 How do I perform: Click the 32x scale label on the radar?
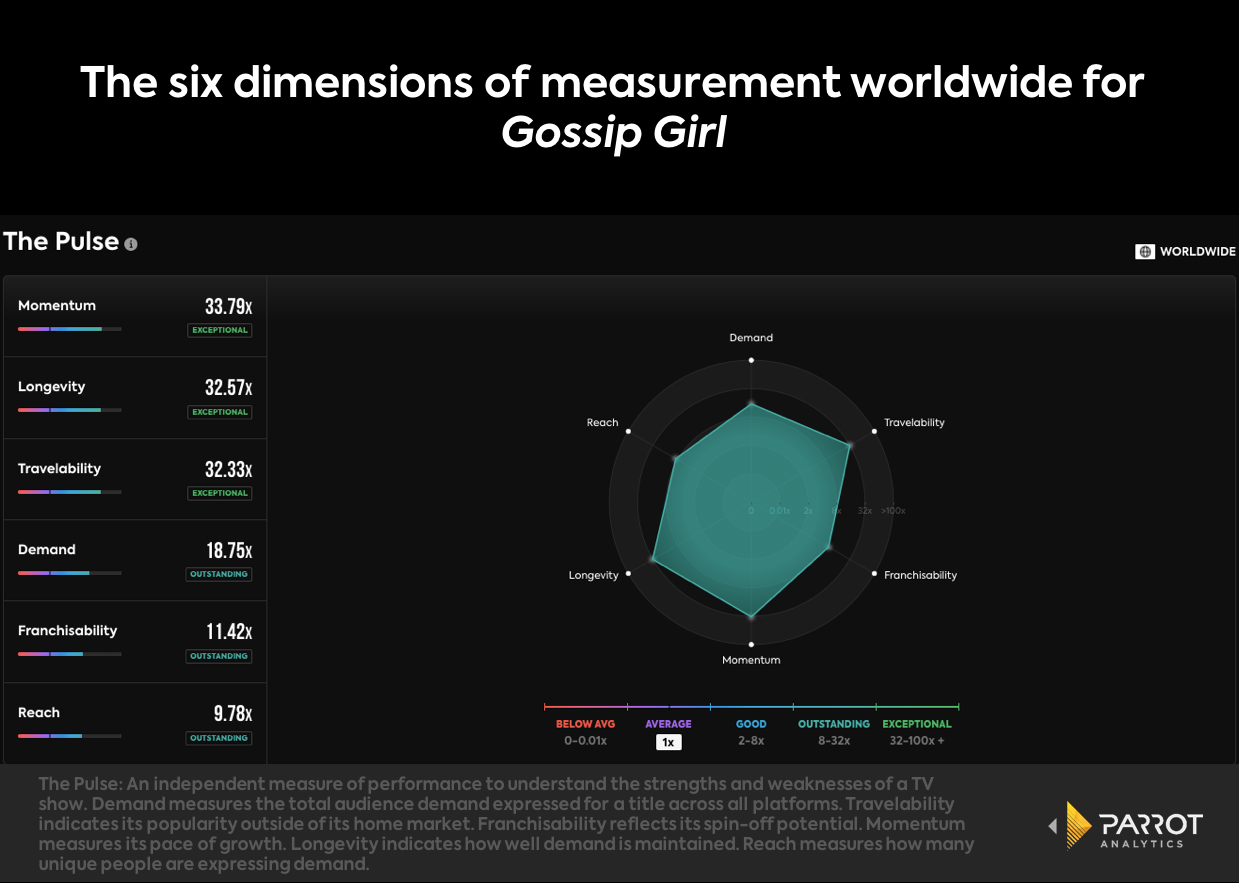(x=865, y=511)
